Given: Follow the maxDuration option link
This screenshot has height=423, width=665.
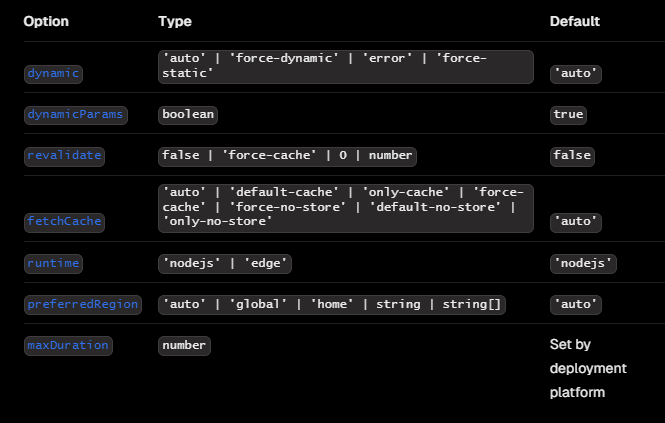Looking at the screenshot, I should click(68, 346).
